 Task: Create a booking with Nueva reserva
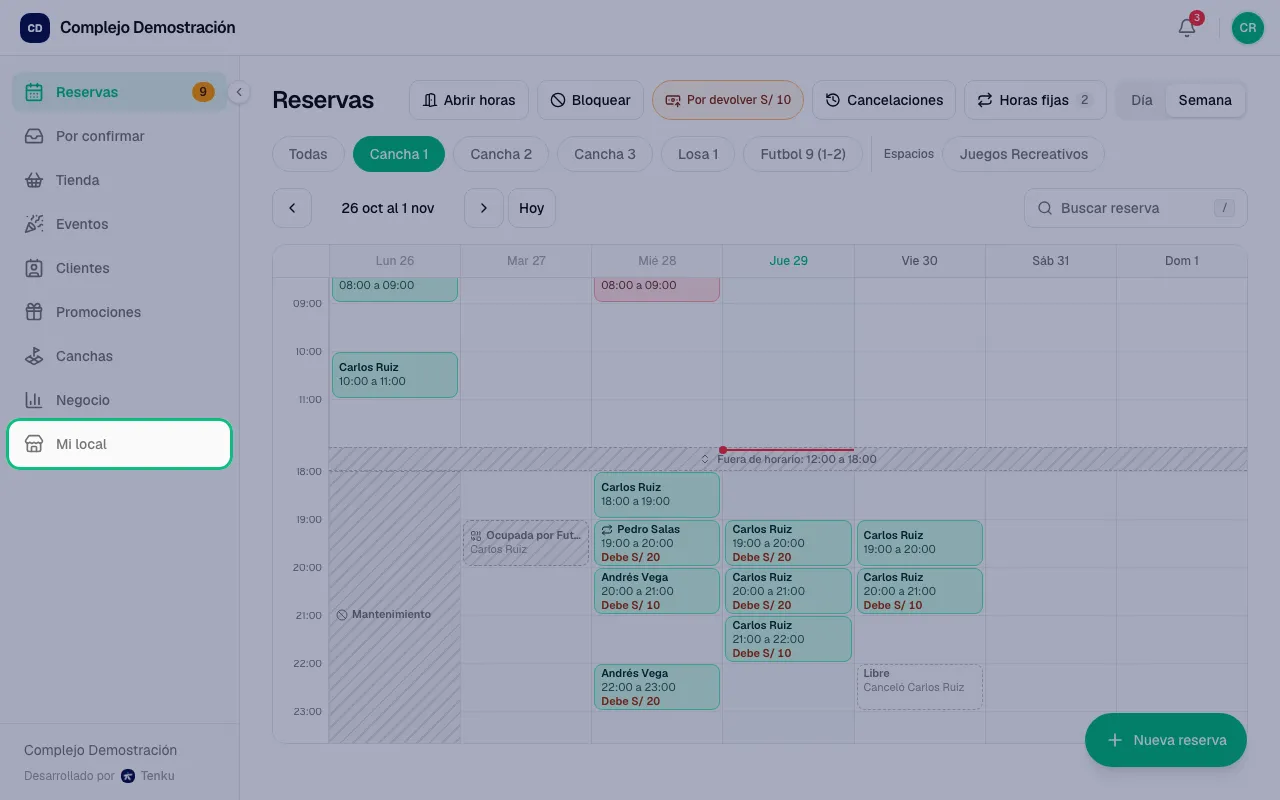1166,740
